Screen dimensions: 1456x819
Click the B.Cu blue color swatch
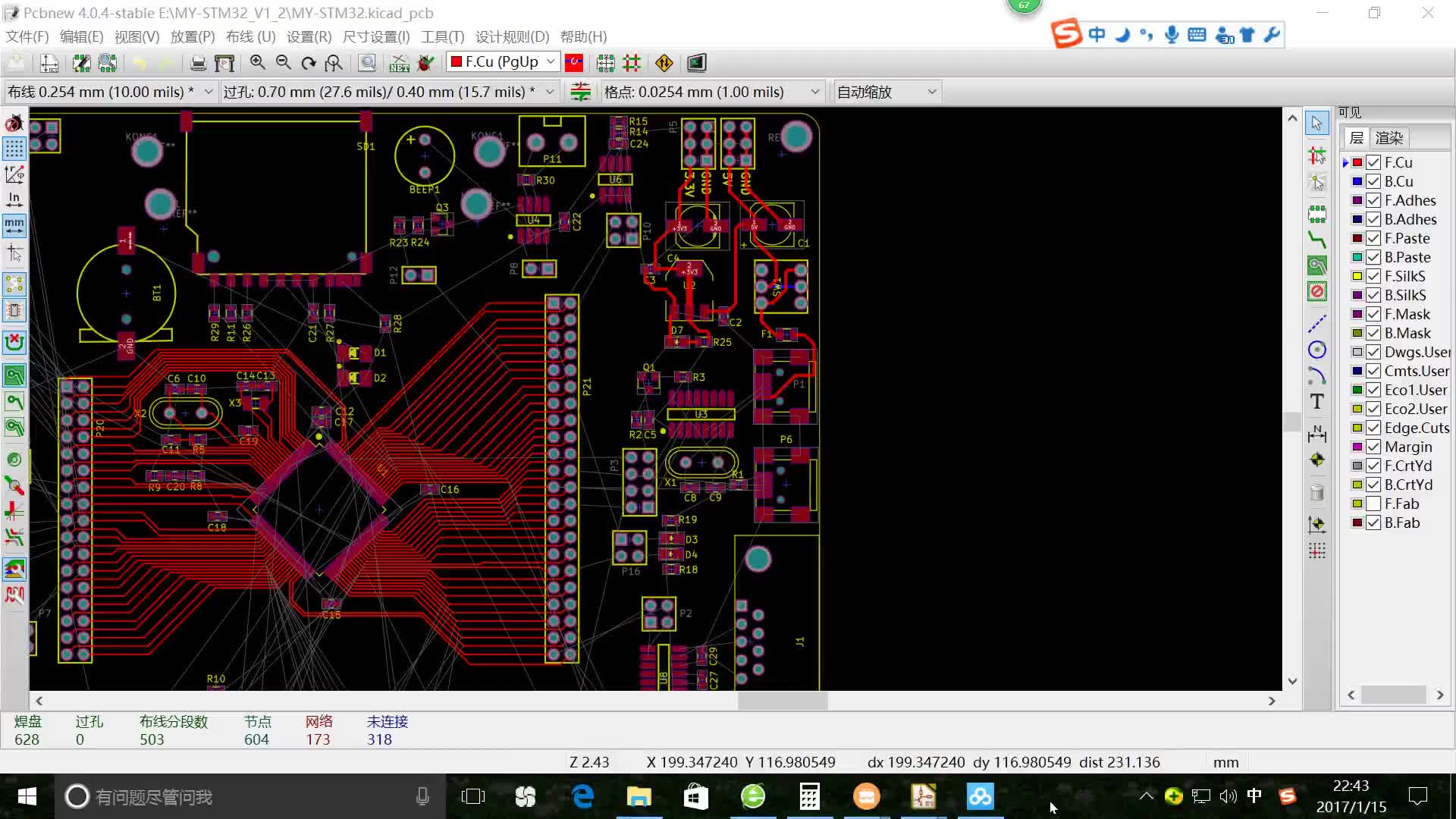[1357, 181]
